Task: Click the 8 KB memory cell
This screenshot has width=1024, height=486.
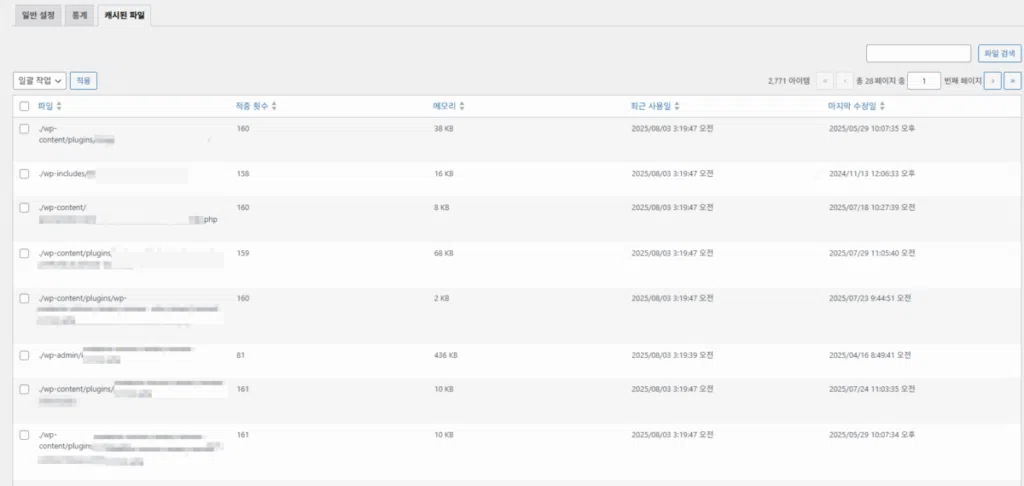Action: [x=442, y=207]
